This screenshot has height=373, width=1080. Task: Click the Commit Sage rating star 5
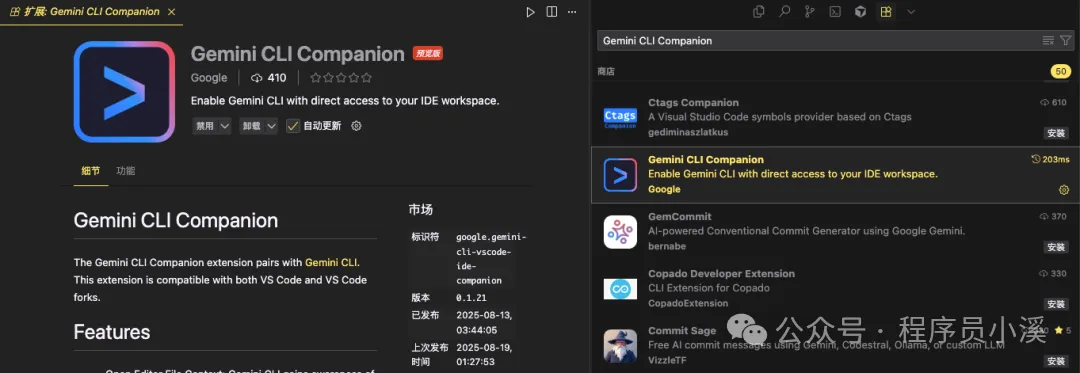click(1063, 331)
